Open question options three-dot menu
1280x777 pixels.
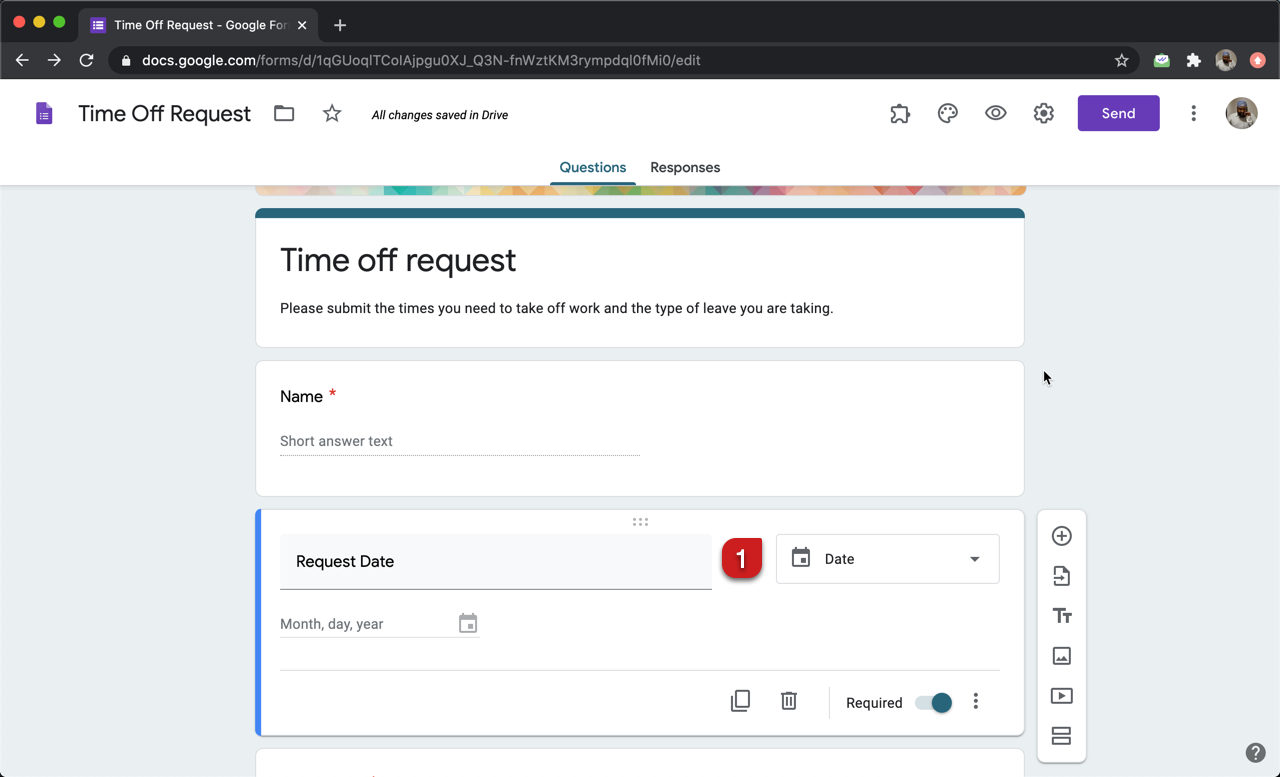click(976, 702)
